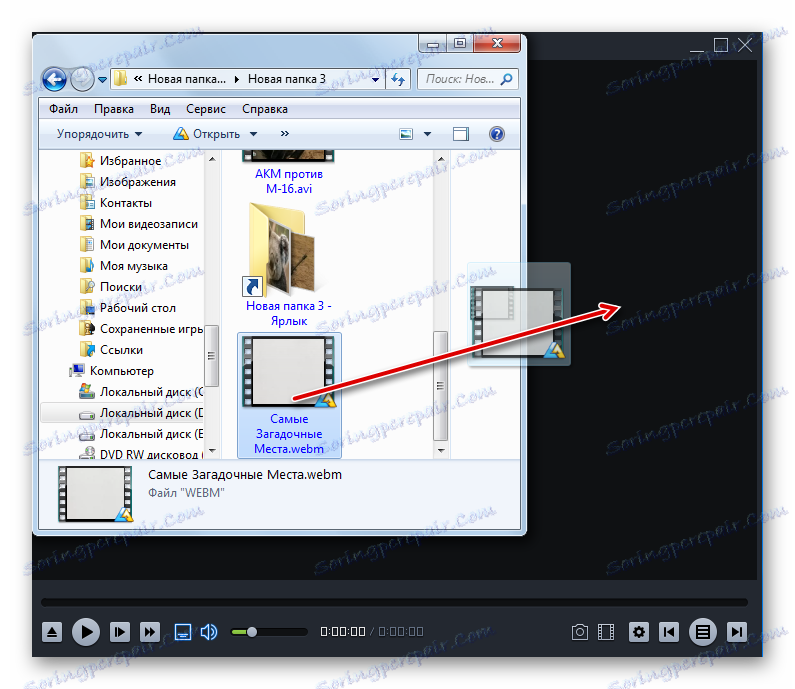Click the refresh button by address bar
Viewport: 795px width, 689px height.
pos(398,80)
